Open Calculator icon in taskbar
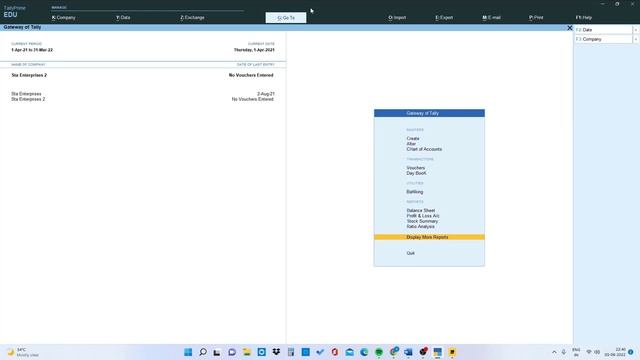The height and width of the screenshot is (360, 640). pyautogui.click(x=291, y=352)
